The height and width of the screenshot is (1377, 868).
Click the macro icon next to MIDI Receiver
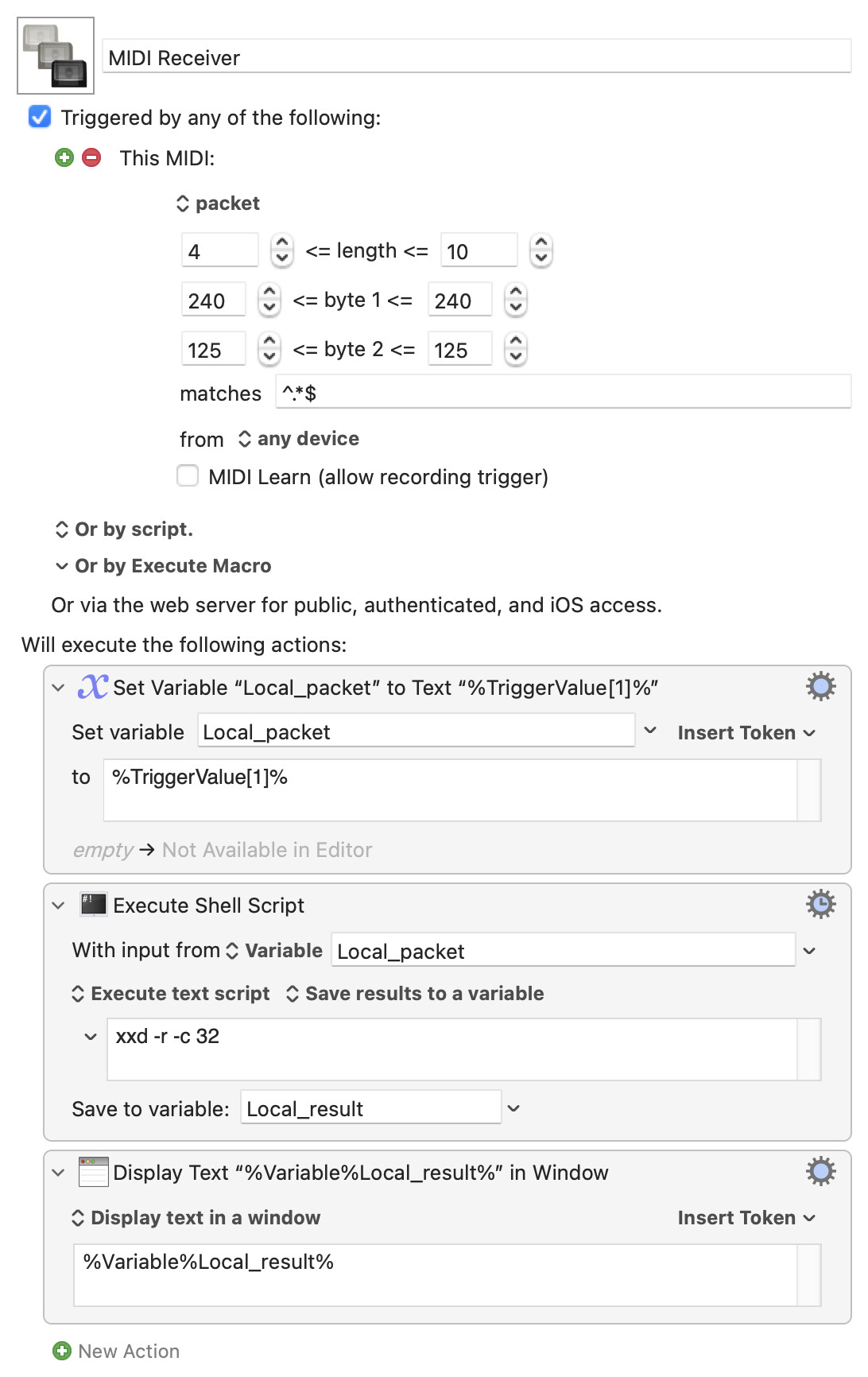[56, 56]
